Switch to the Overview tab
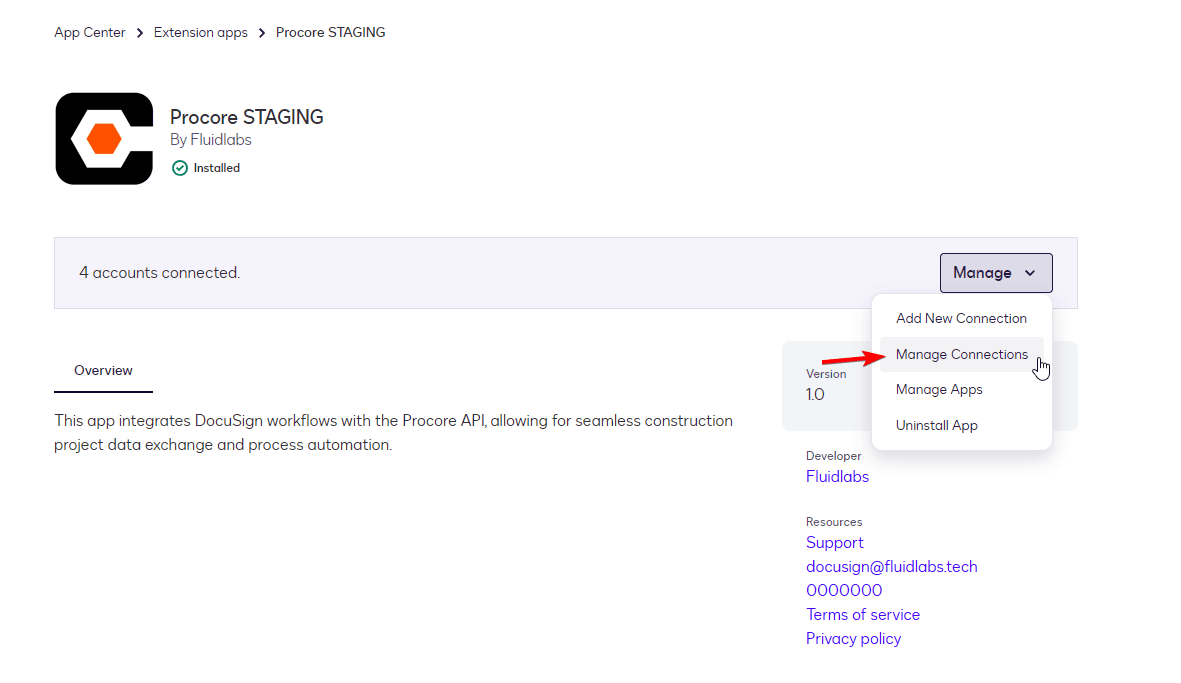The width and height of the screenshot is (1181, 683). [x=103, y=371]
